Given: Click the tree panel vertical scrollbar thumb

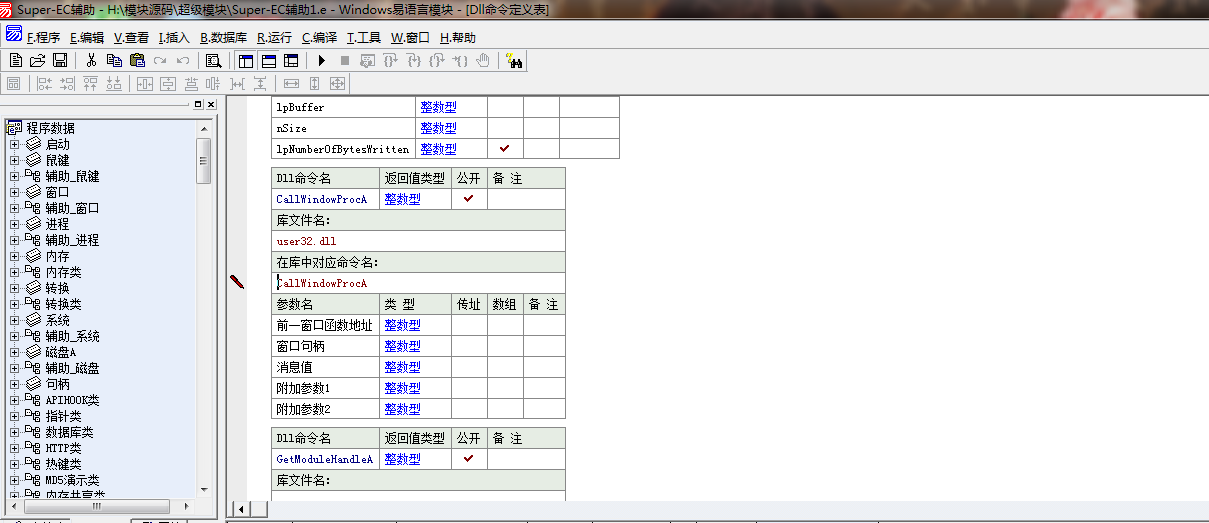Looking at the screenshot, I should click(x=204, y=160).
